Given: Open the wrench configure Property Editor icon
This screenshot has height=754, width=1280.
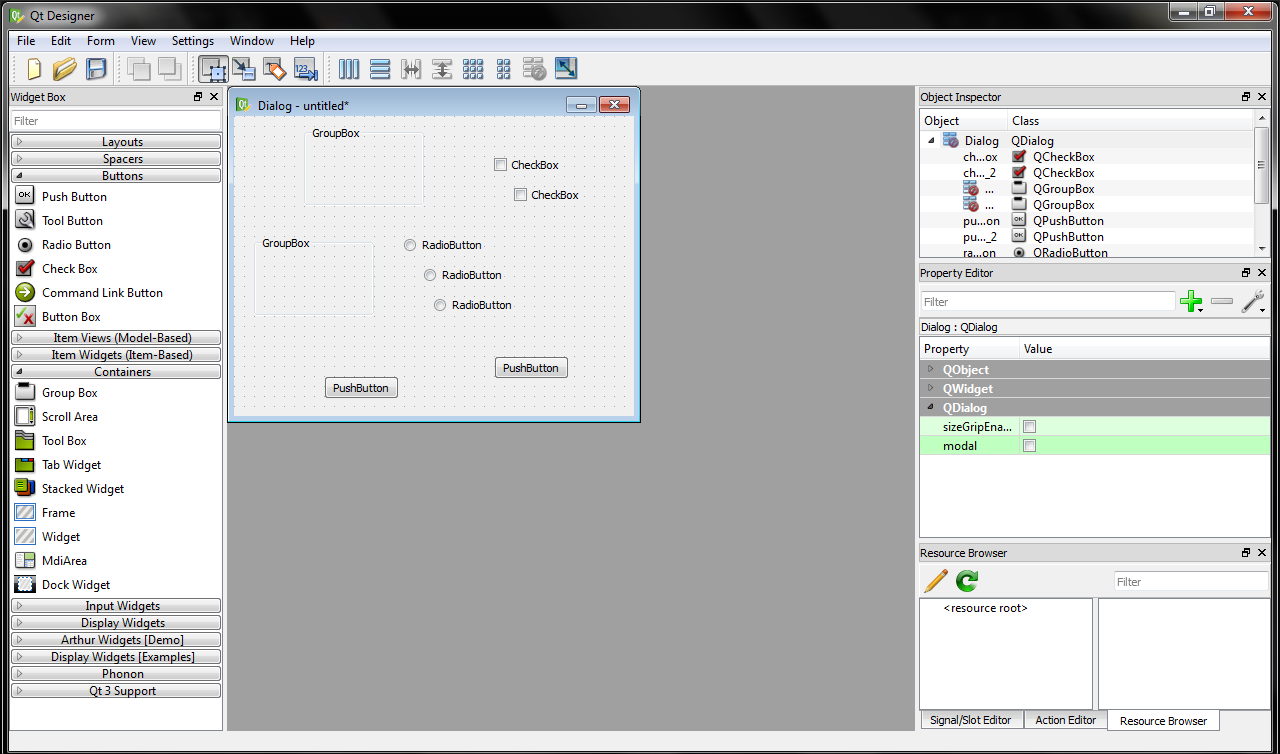Looking at the screenshot, I should click(1253, 301).
